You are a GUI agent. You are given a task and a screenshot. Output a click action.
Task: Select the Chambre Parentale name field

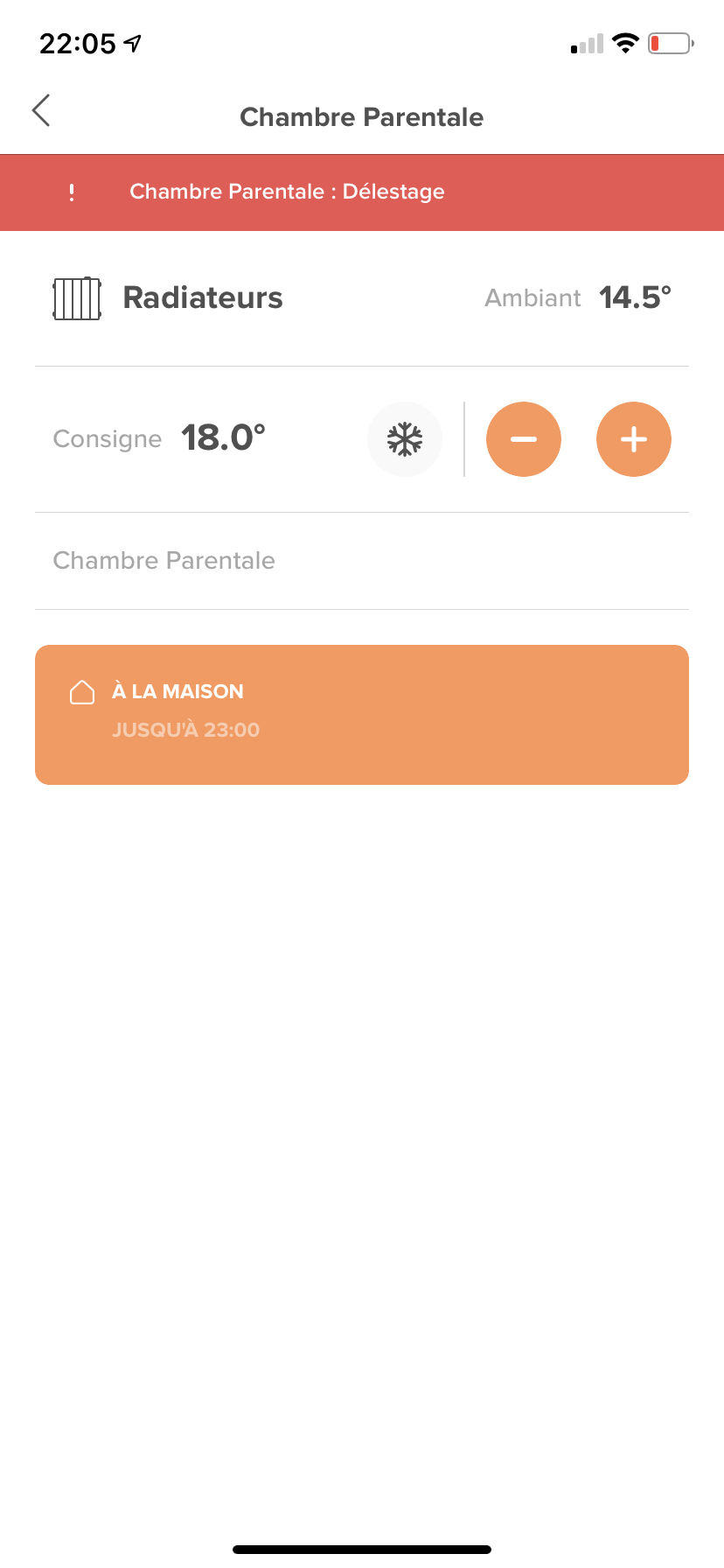click(x=362, y=561)
